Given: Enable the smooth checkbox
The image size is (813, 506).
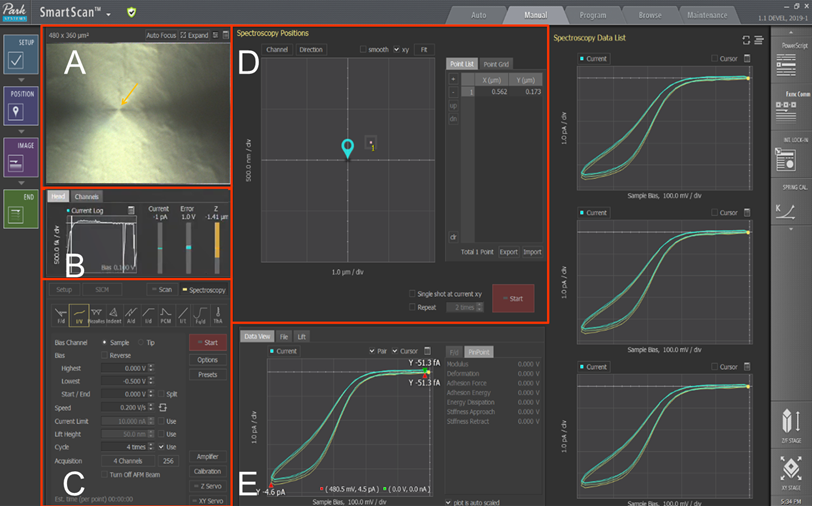Looking at the screenshot, I should click(363, 49).
